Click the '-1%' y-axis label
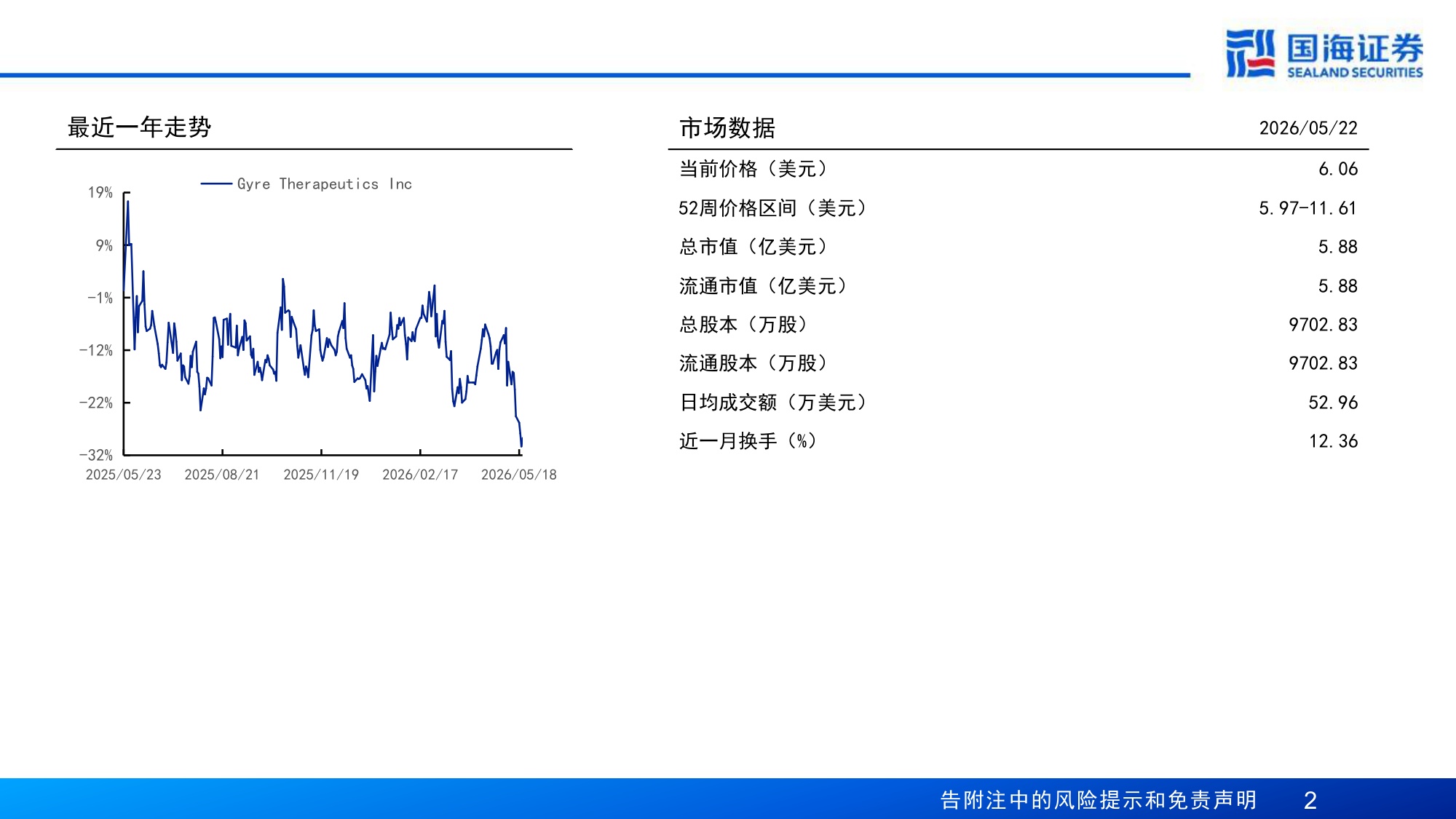 click(x=100, y=298)
